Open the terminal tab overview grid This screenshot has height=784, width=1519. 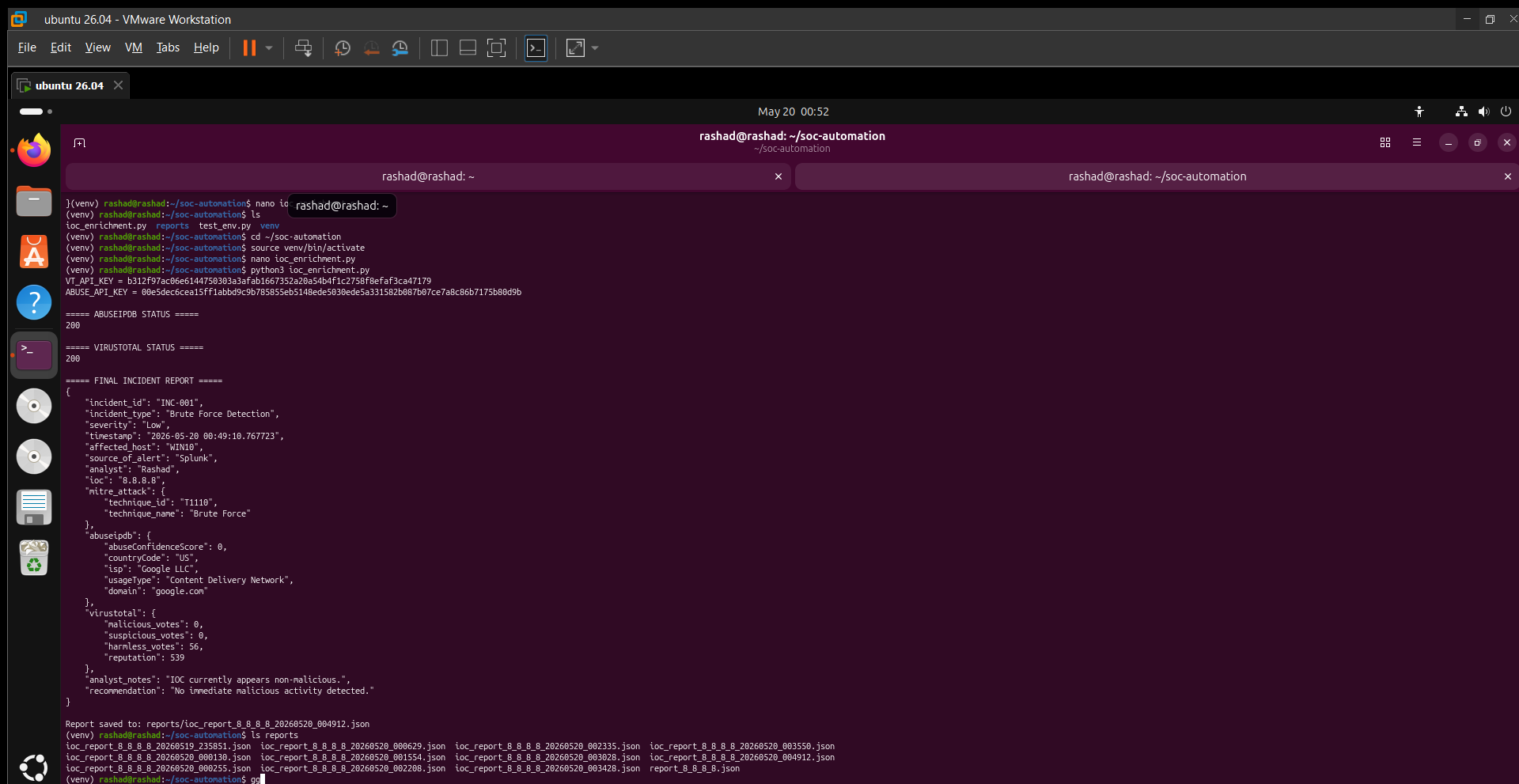pos(1385,142)
